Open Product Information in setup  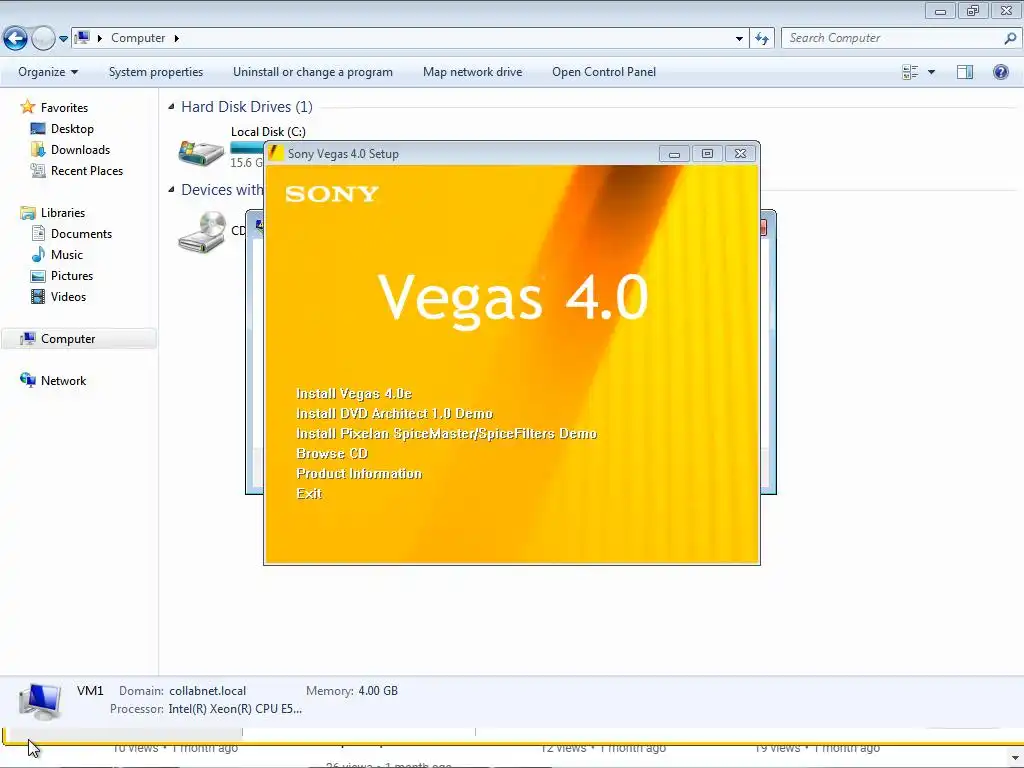coord(359,473)
